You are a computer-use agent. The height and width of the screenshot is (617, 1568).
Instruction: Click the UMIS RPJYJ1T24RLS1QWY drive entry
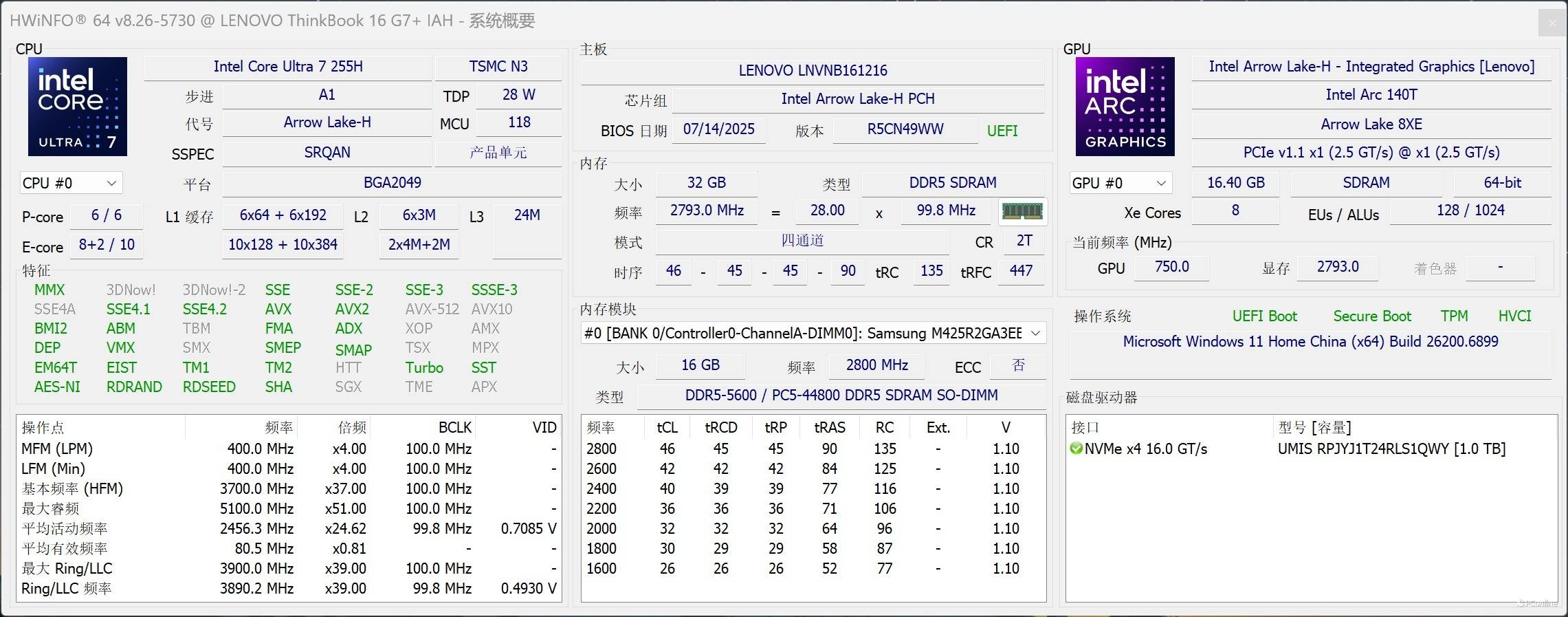click(x=1391, y=449)
